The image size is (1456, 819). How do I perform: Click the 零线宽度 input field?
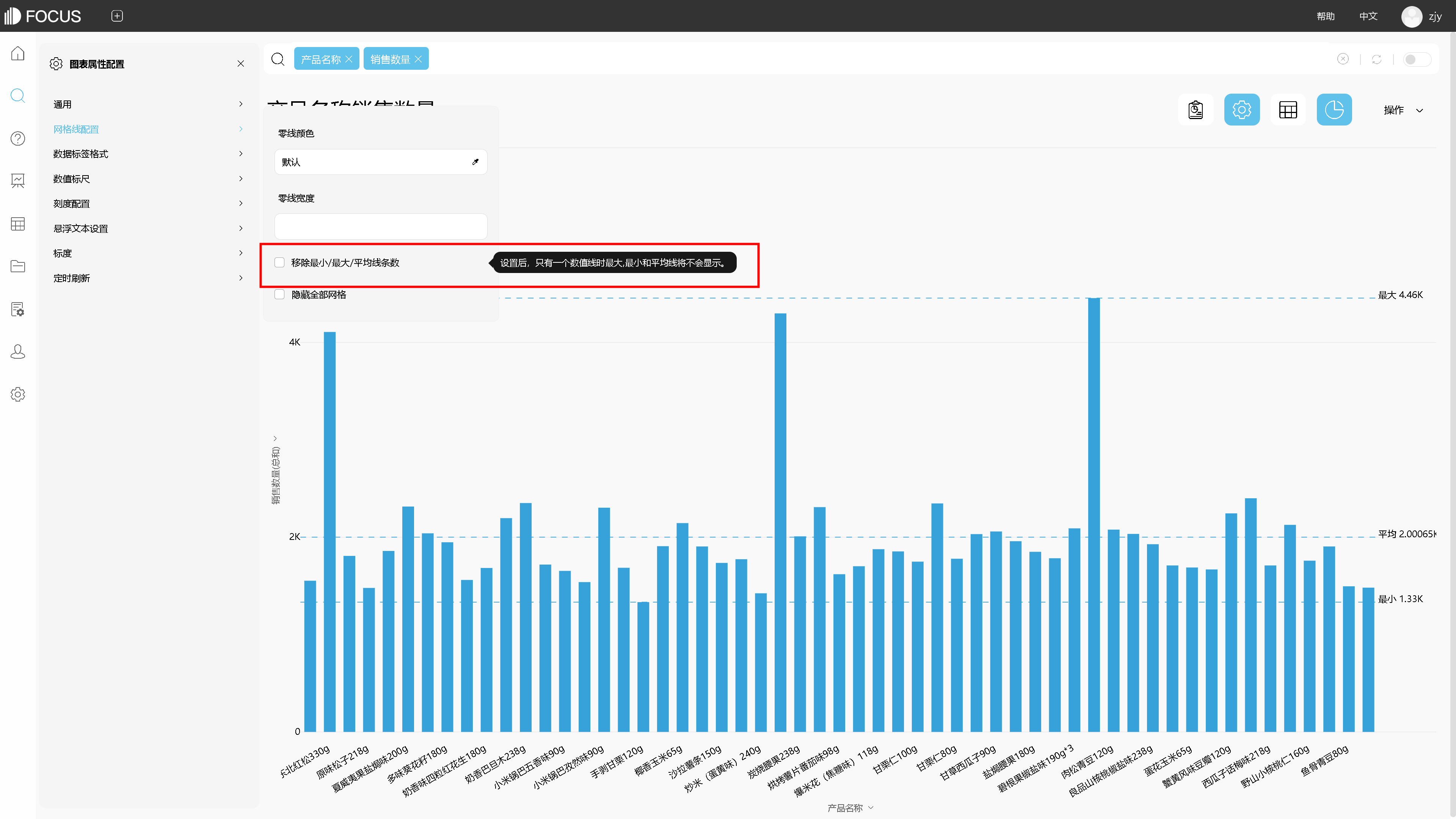tap(380, 226)
